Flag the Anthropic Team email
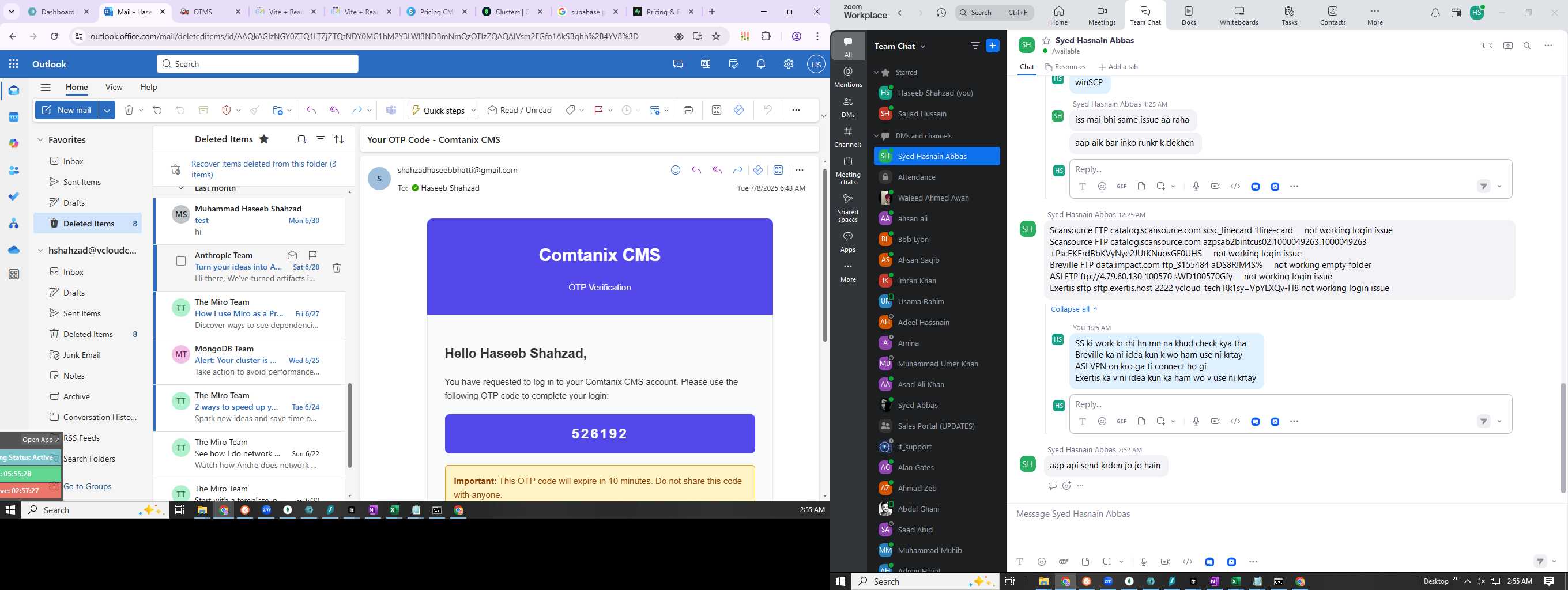The width and height of the screenshot is (1568, 590). click(x=312, y=255)
